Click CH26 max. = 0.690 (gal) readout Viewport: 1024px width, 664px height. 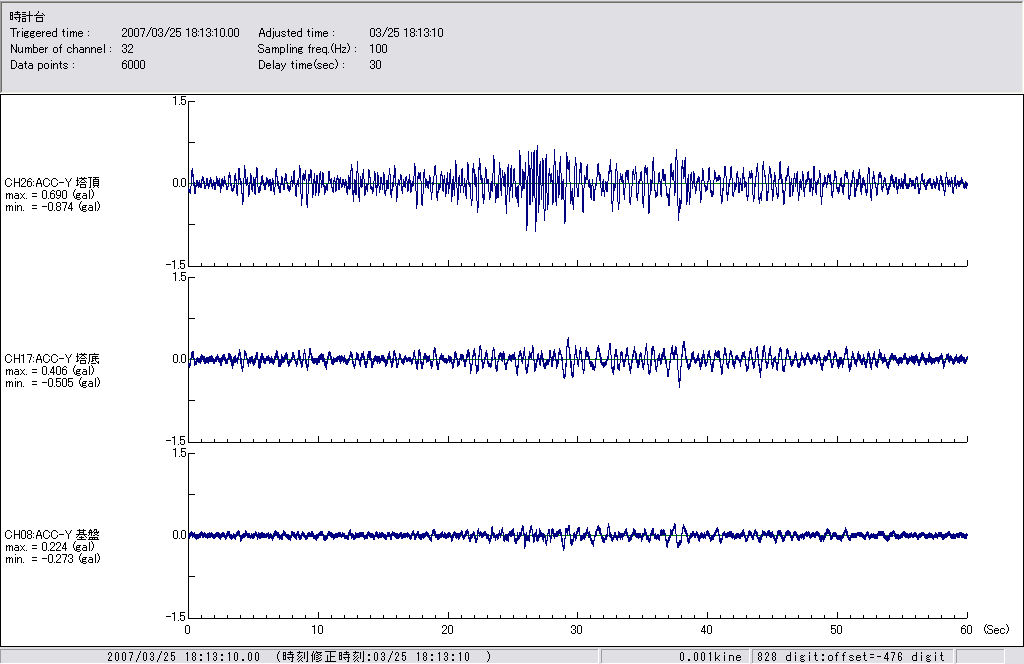(50, 195)
